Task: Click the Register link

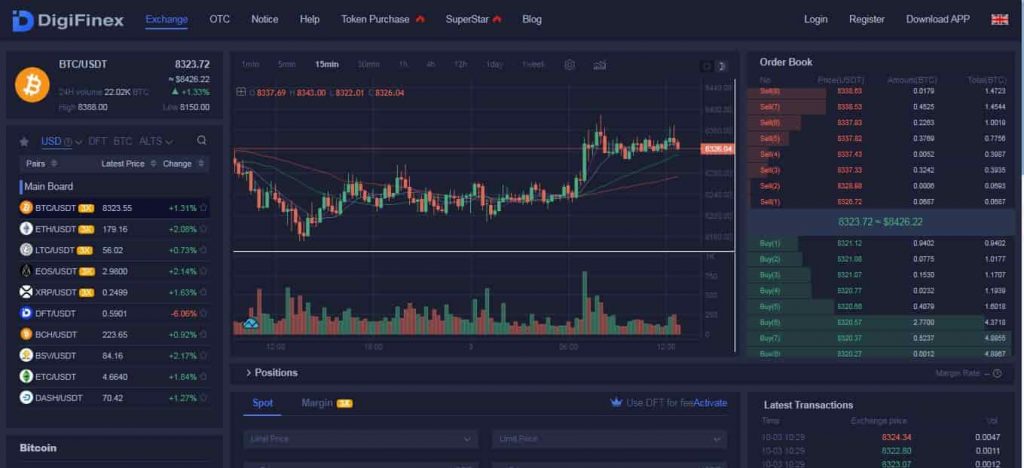Action: (866, 19)
